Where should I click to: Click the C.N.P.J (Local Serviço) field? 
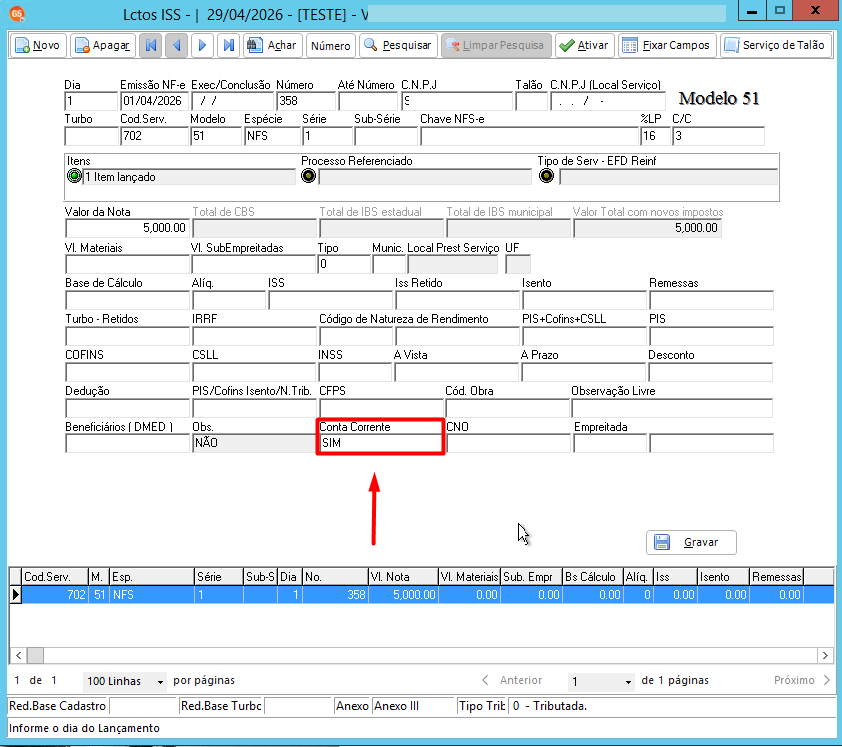[x=607, y=101]
